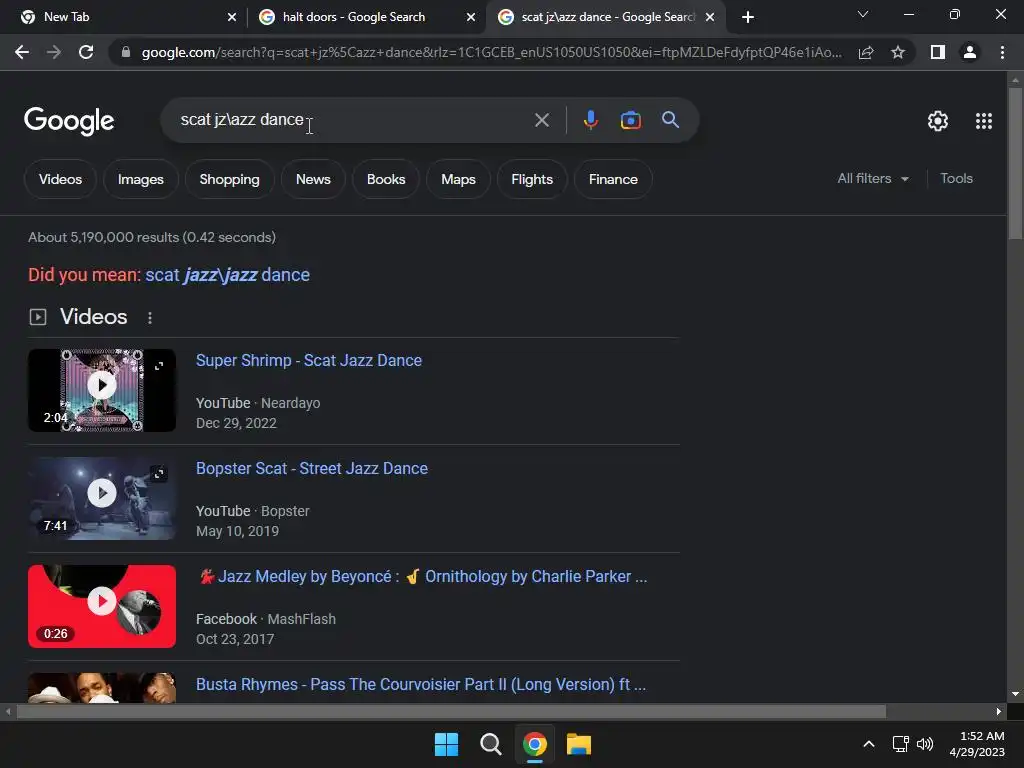Open Bopster Scat - Street Jazz Dance link
1024x768 pixels.
click(x=312, y=468)
